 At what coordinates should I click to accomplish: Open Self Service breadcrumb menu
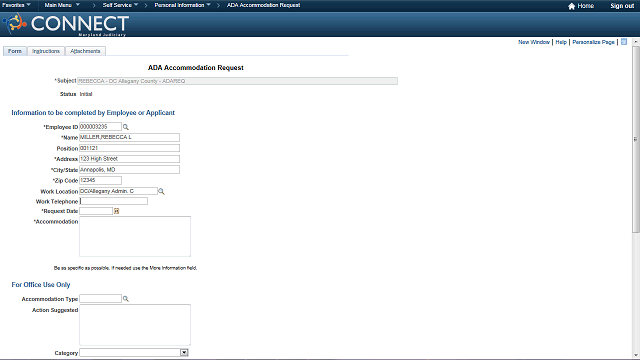[120, 5]
